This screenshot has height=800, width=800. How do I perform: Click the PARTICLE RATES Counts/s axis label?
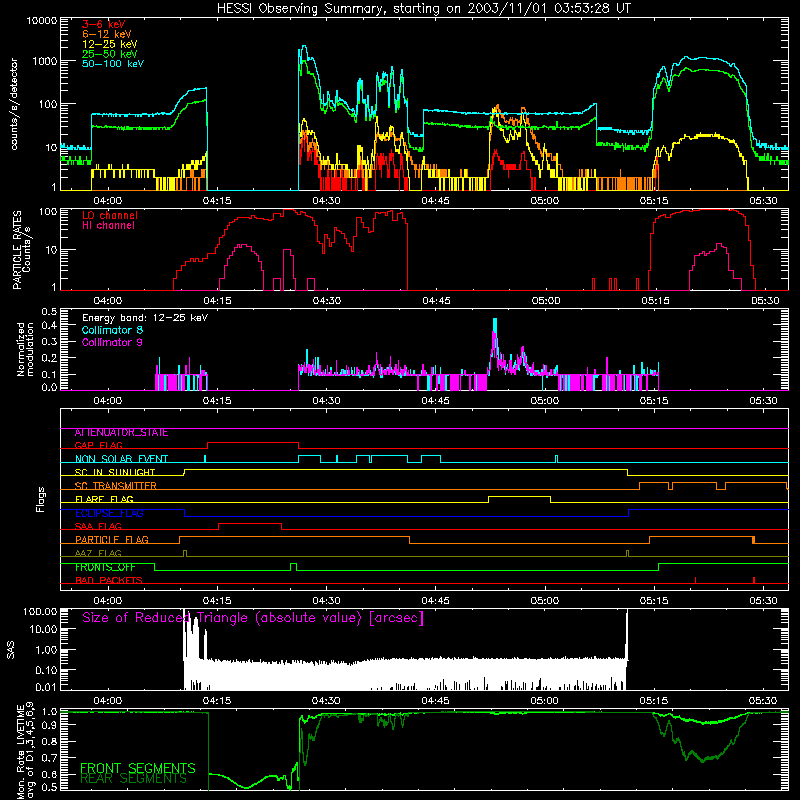(x=21, y=249)
